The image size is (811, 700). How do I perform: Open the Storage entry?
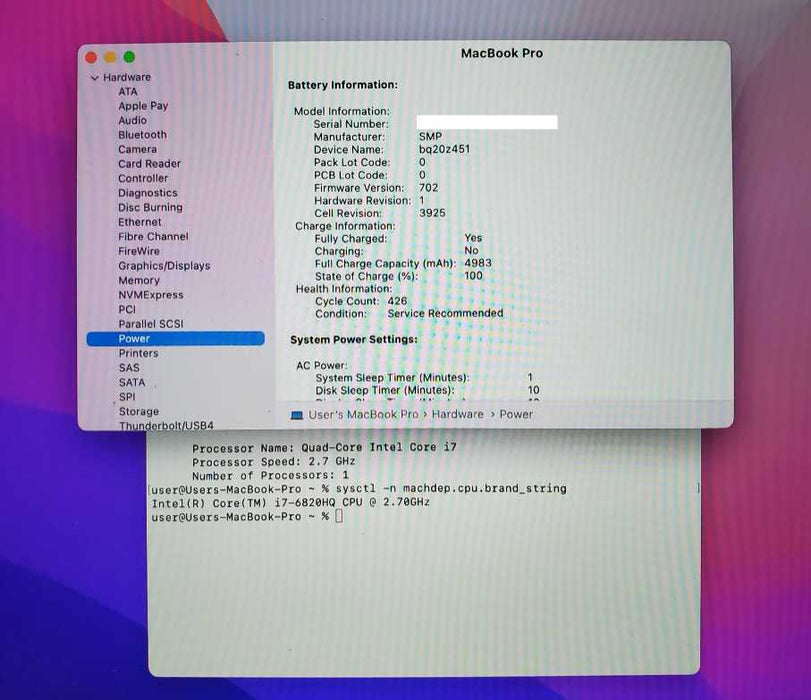139,412
